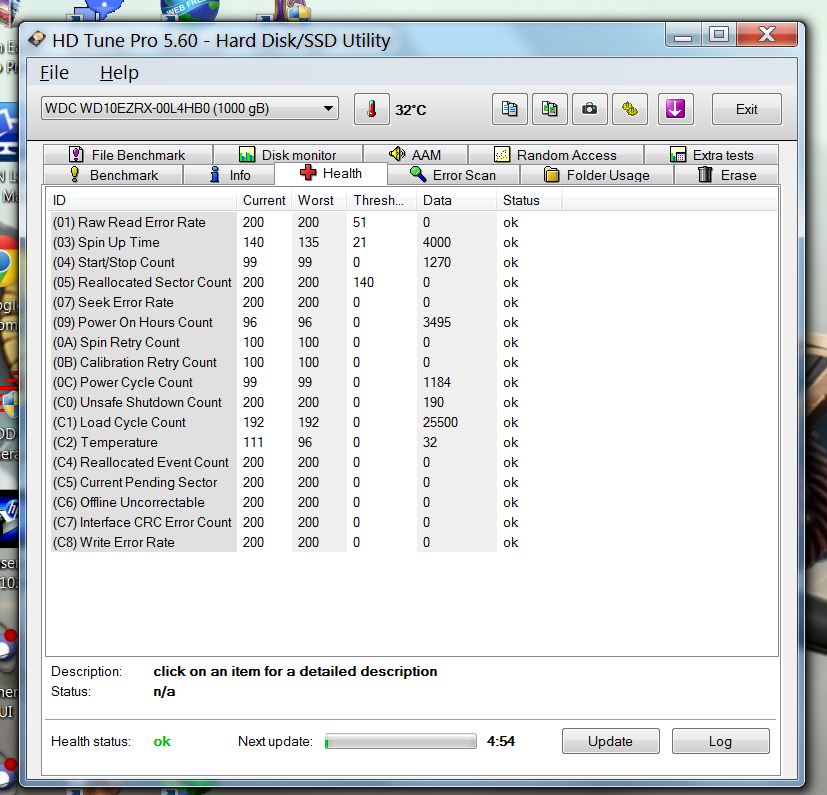
Task: Sort by the Current column header
Action: [x=264, y=200]
